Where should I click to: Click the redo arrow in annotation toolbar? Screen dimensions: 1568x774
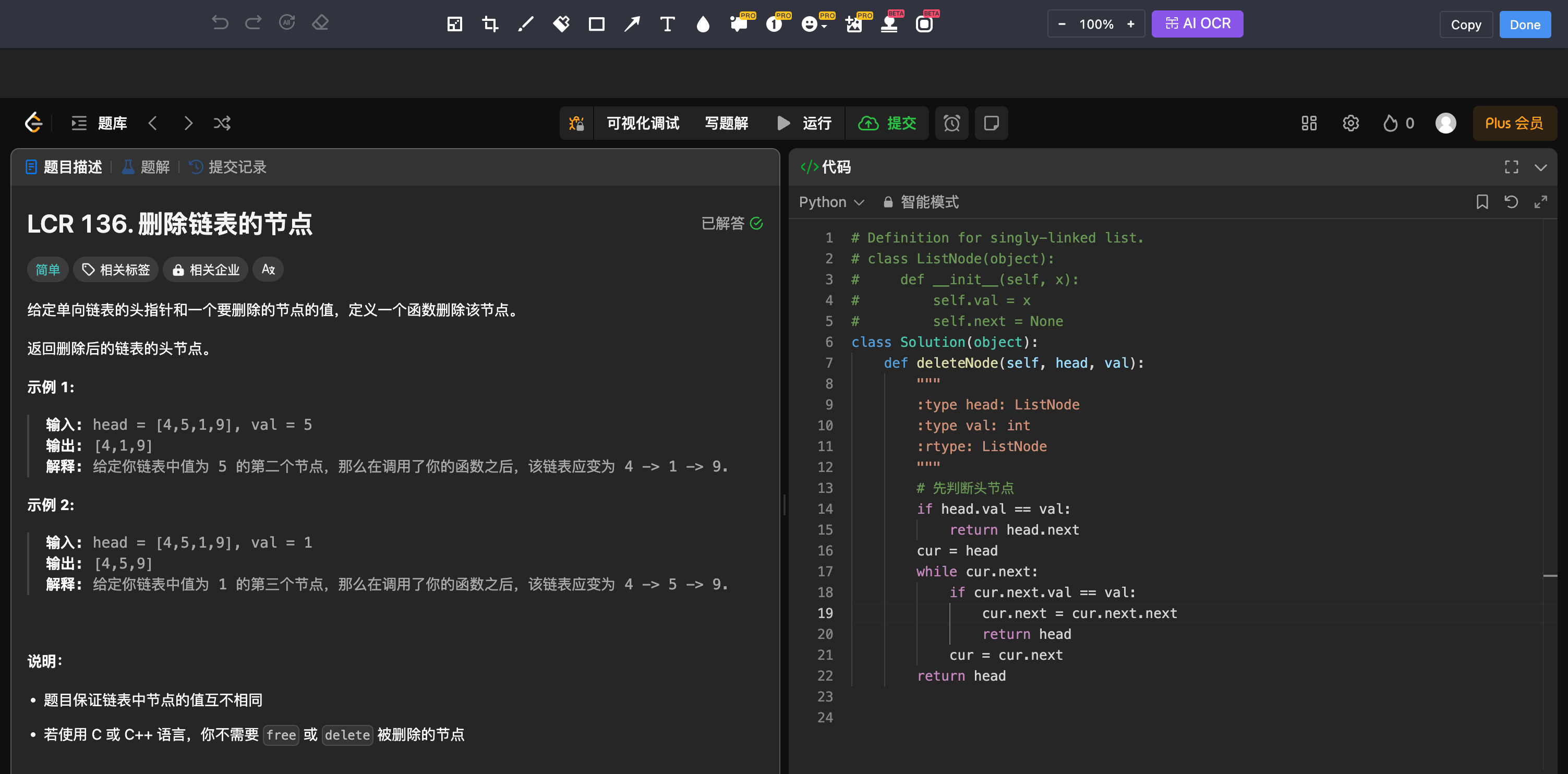(x=253, y=23)
